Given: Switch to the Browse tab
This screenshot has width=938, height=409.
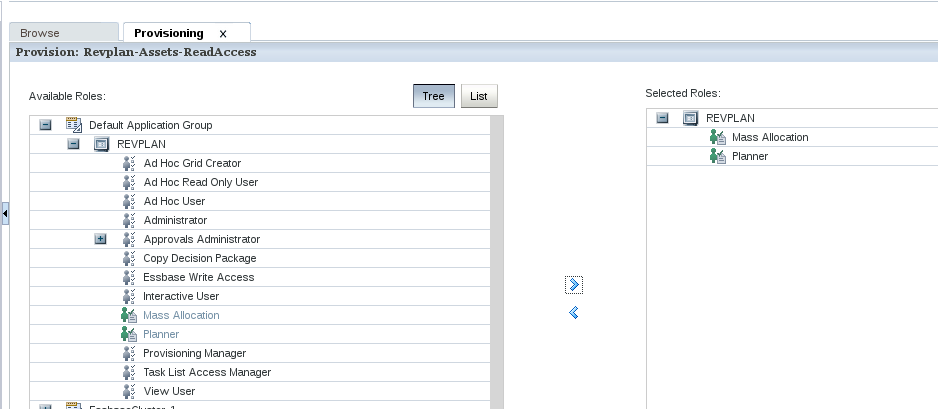Looking at the screenshot, I should click(x=63, y=33).
